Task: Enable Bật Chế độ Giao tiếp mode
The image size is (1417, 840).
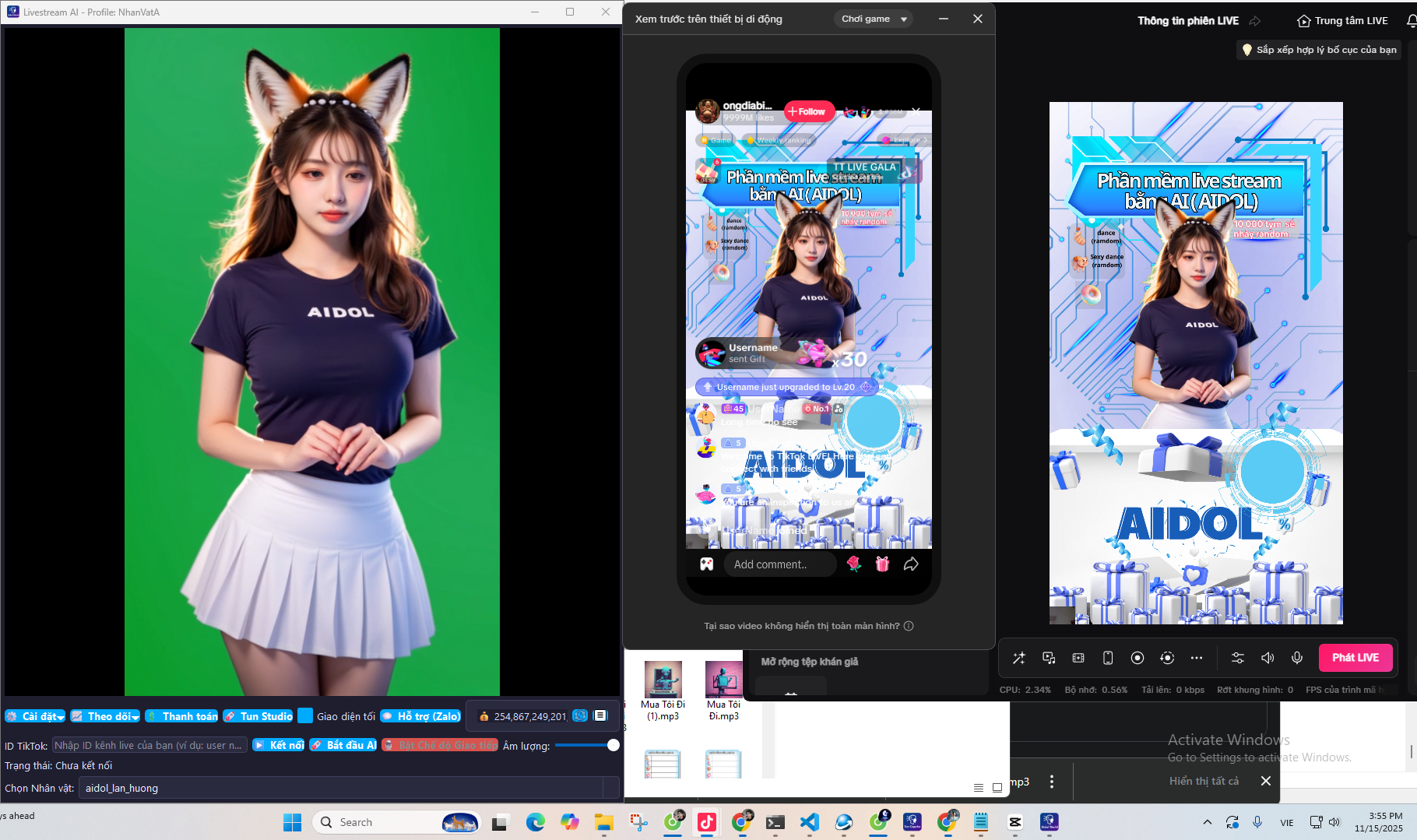Action: tap(440, 745)
